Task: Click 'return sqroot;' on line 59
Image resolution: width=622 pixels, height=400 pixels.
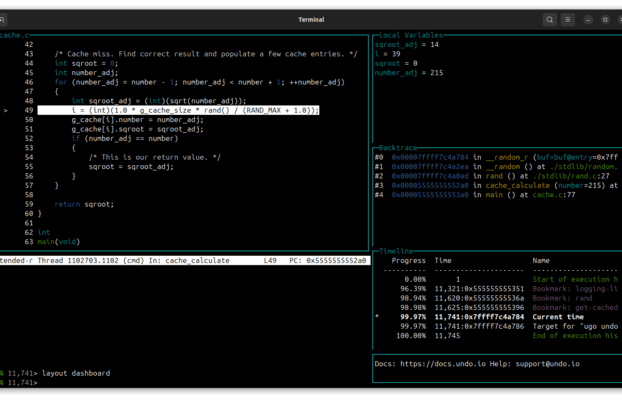Action: 84,204
